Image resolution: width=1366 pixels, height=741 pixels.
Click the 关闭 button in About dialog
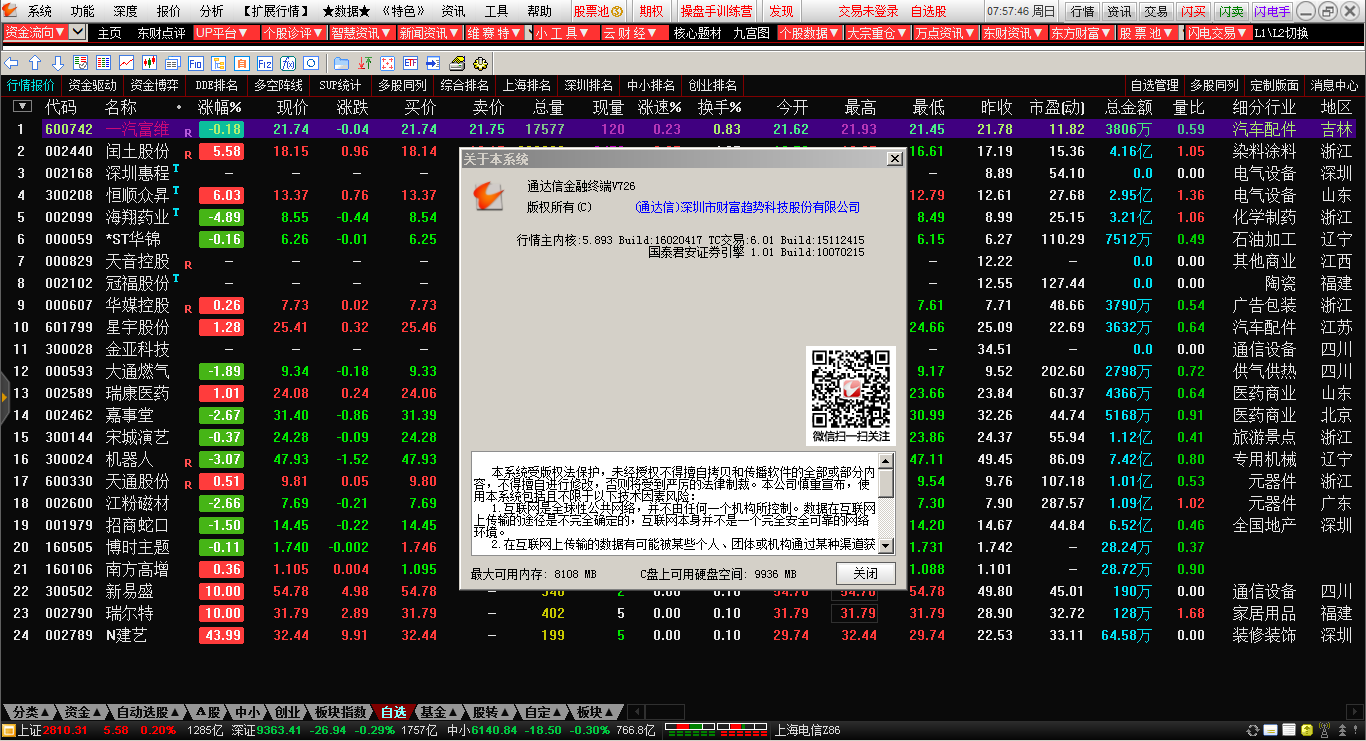click(865, 573)
